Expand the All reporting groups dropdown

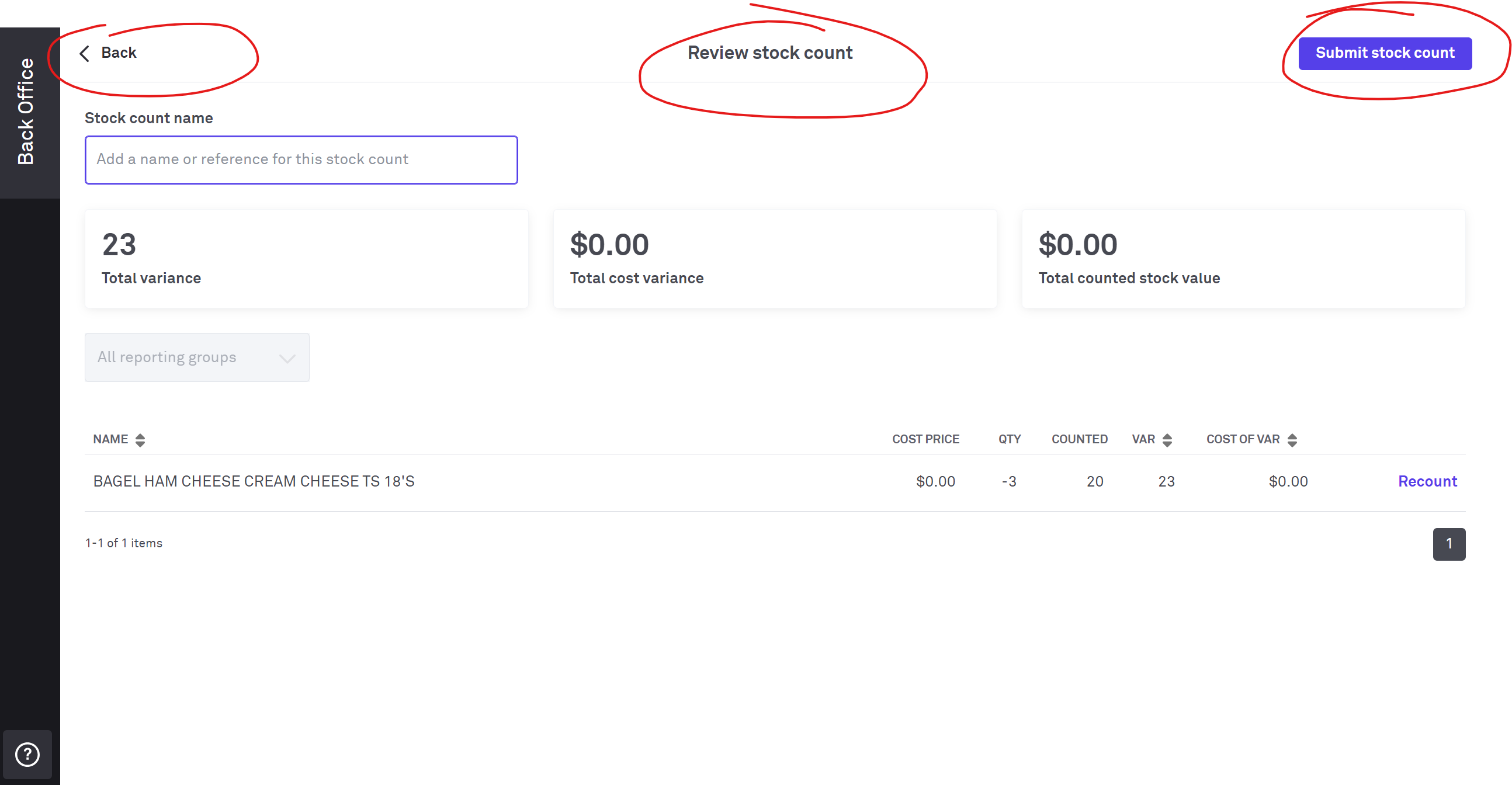click(196, 357)
